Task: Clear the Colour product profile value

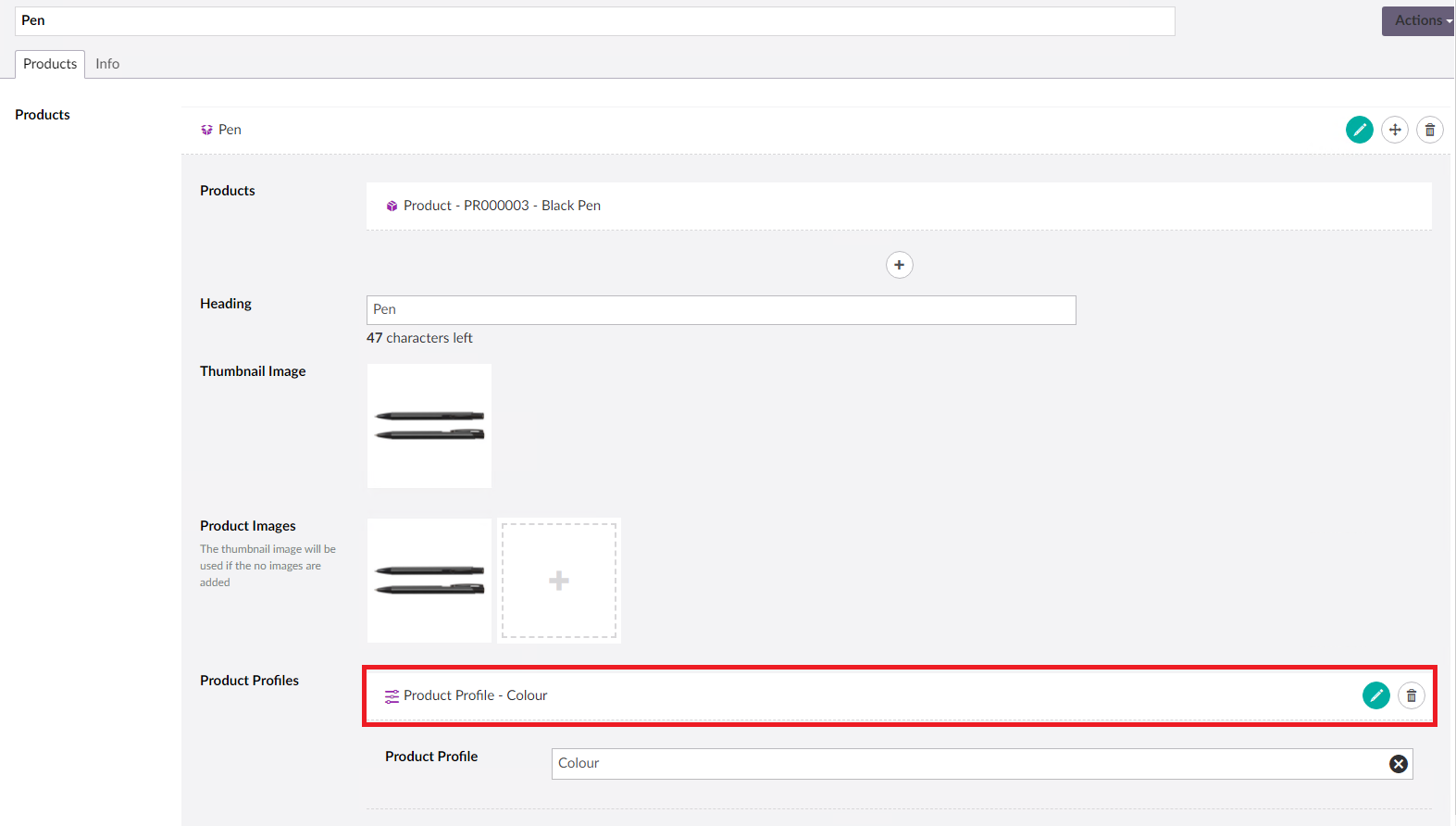Action: coord(1398,764)
